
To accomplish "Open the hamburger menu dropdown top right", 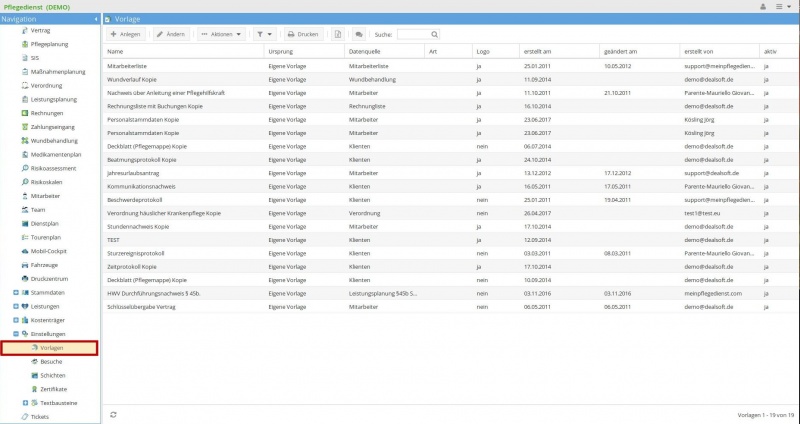I will 783,7.
